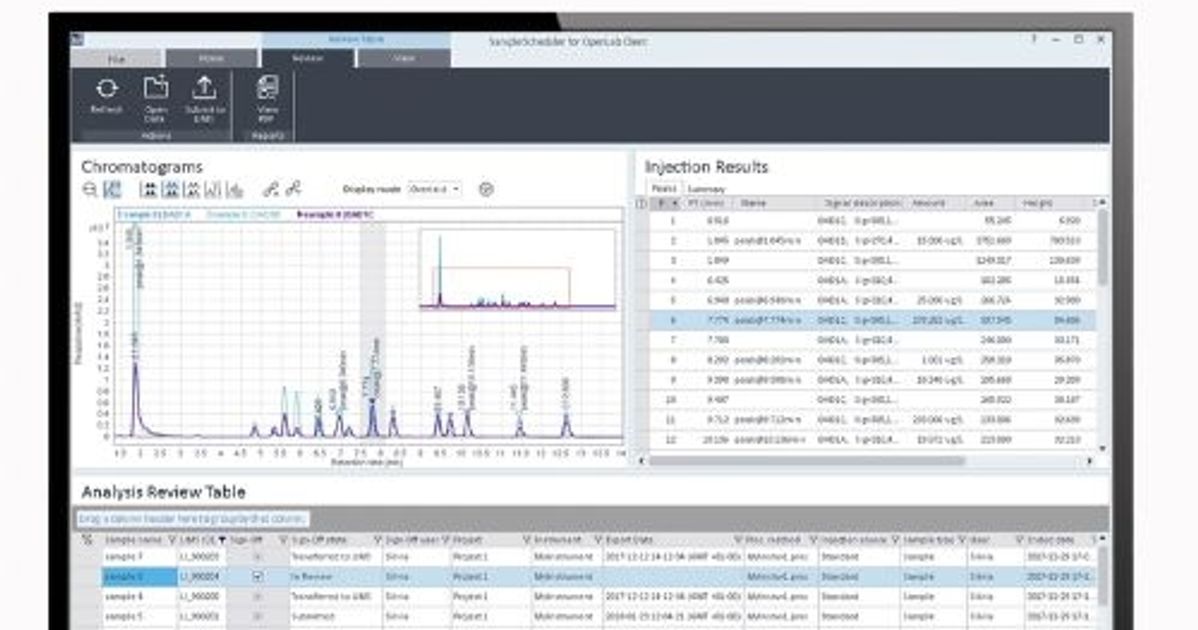Image resolution: width=1198 pixels, height=630 pixels.
Task: Select the Results tab in Injection Results
Action: tap(666, 187)
